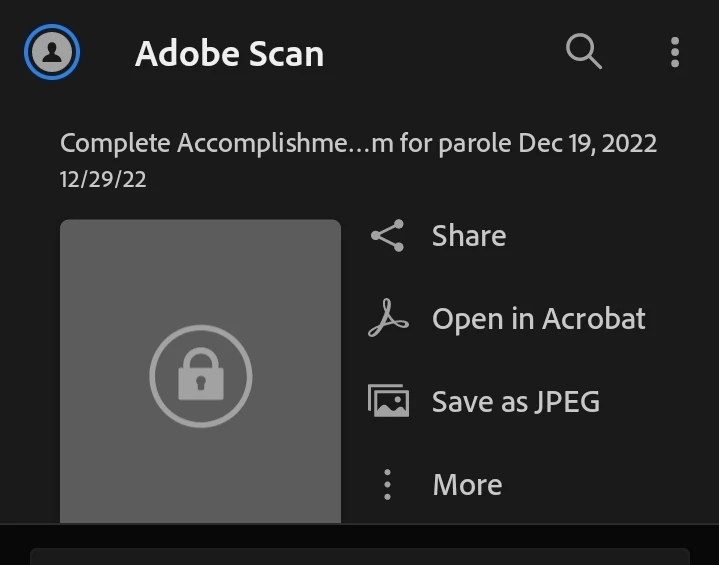Tap the word 'JPEG' in the action list
The width and height of the screenshot is (719, 565).
tap(565, 402)
